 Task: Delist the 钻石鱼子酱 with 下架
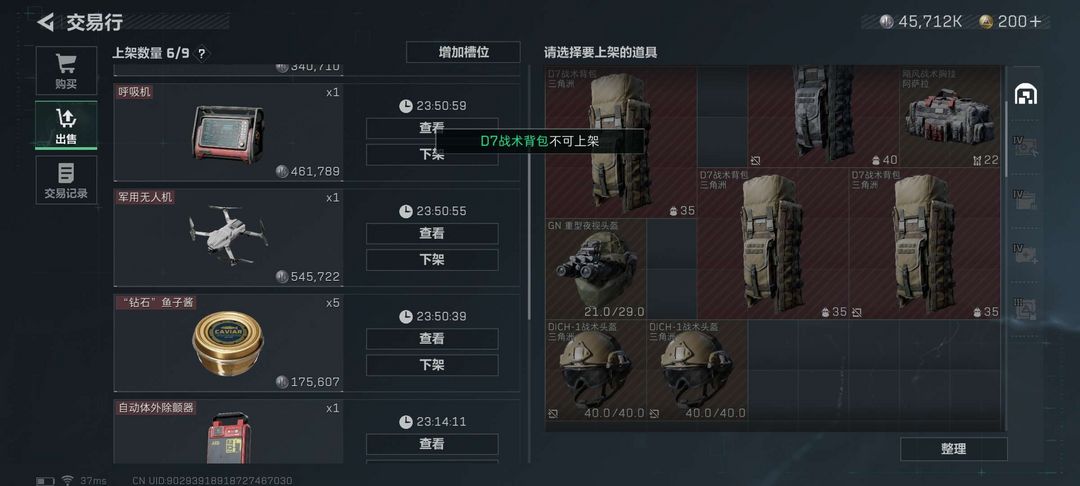(432, 365)
